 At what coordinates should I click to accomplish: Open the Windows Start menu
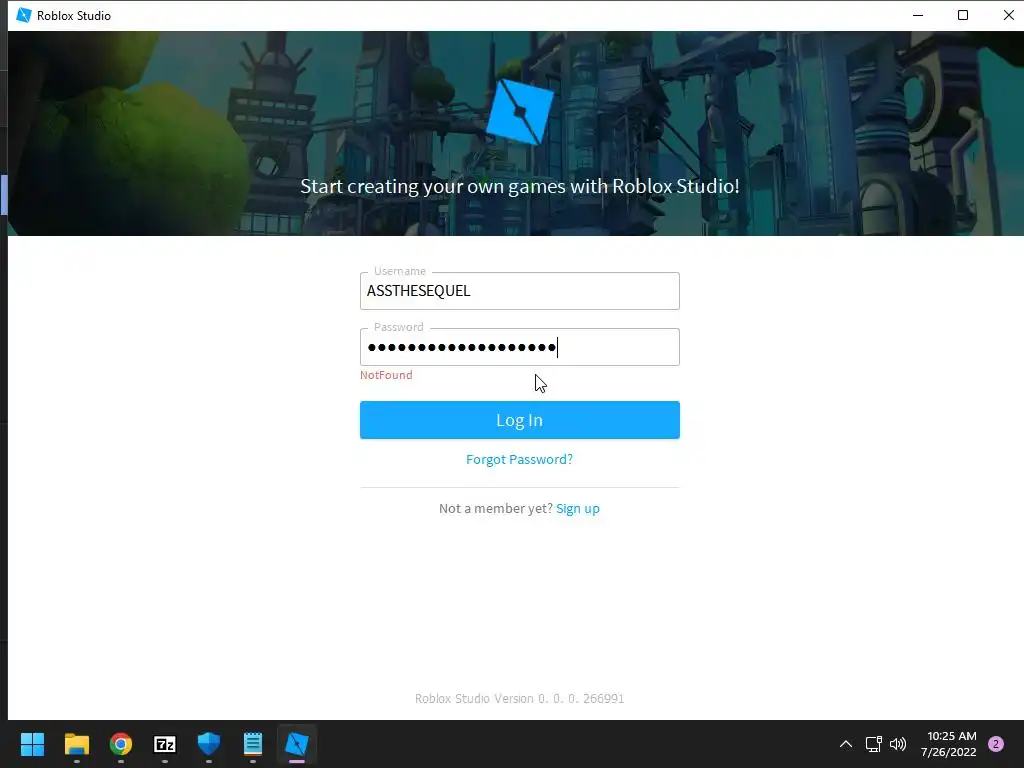(x=32, y=744)
